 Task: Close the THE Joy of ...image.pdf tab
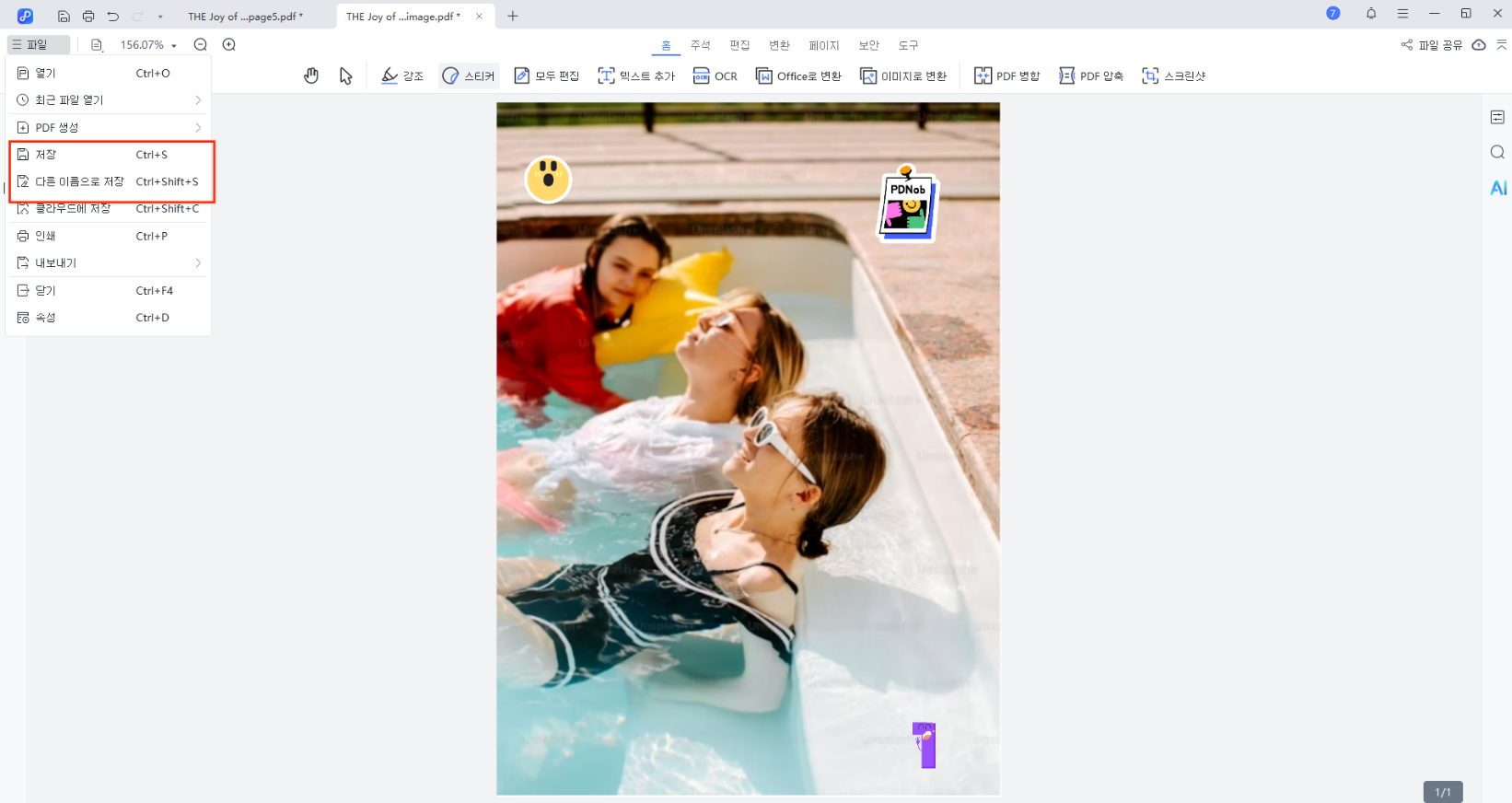479,16
